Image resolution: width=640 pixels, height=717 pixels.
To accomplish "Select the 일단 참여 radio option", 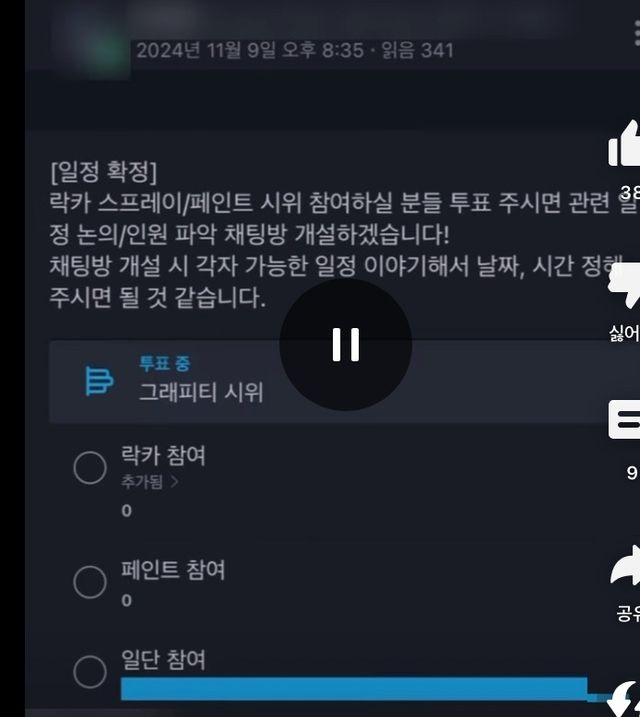I will click(90, 672).
